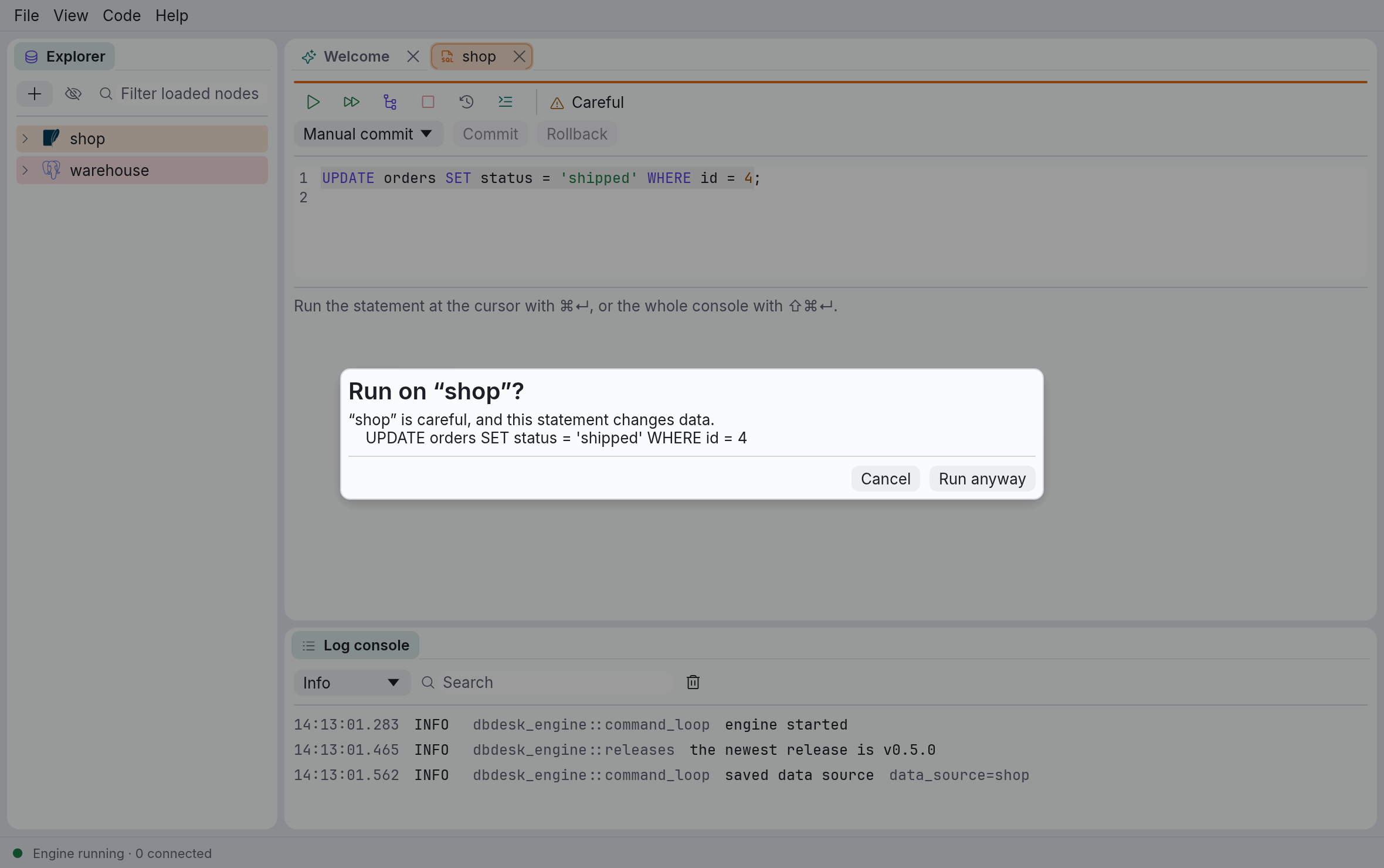Click the dialog title 'Run on "shop"?'
The height and width of the screenshot is (868, 1384).
click(x=436, y=391)
